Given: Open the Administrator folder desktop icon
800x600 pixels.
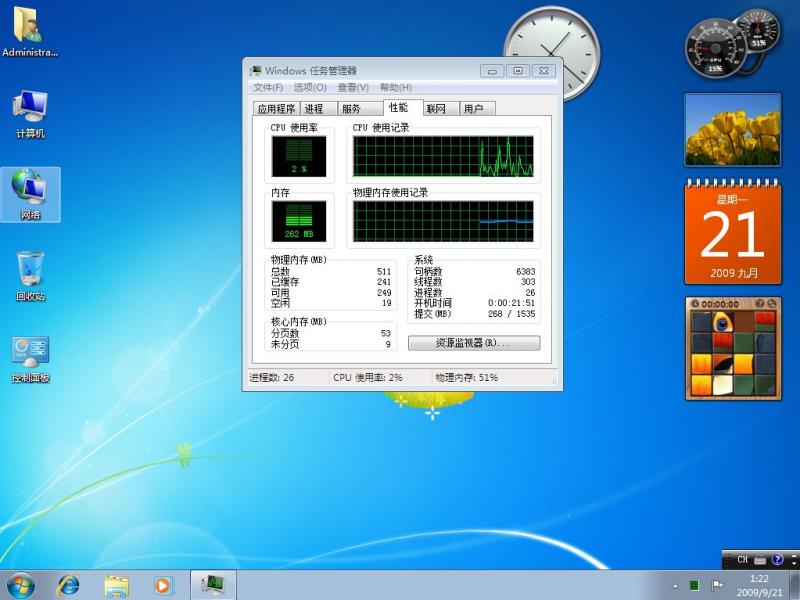Looking at the screenshot, I should [30, 31].
